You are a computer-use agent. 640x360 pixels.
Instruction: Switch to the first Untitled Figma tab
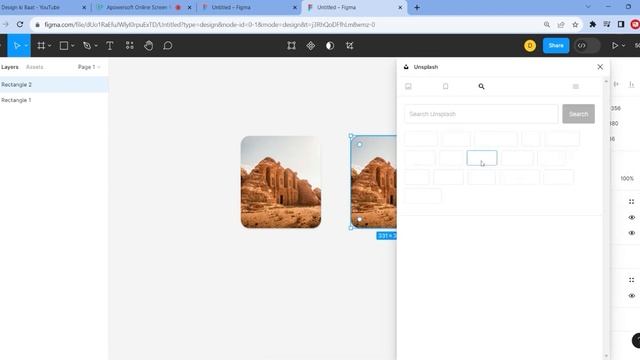[248, 7]
